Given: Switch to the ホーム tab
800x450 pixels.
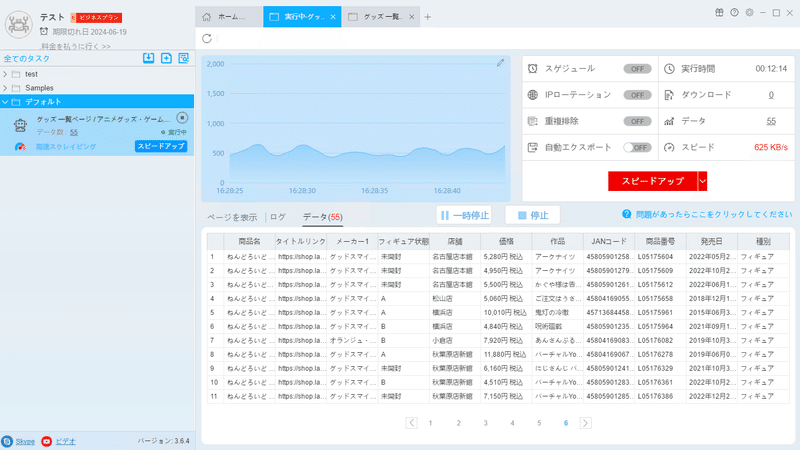Looking at the screenshot, I should coord(229,17).
